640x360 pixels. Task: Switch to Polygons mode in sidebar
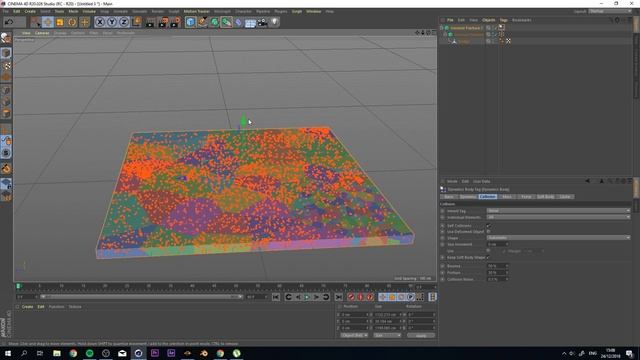coord(6,113)
